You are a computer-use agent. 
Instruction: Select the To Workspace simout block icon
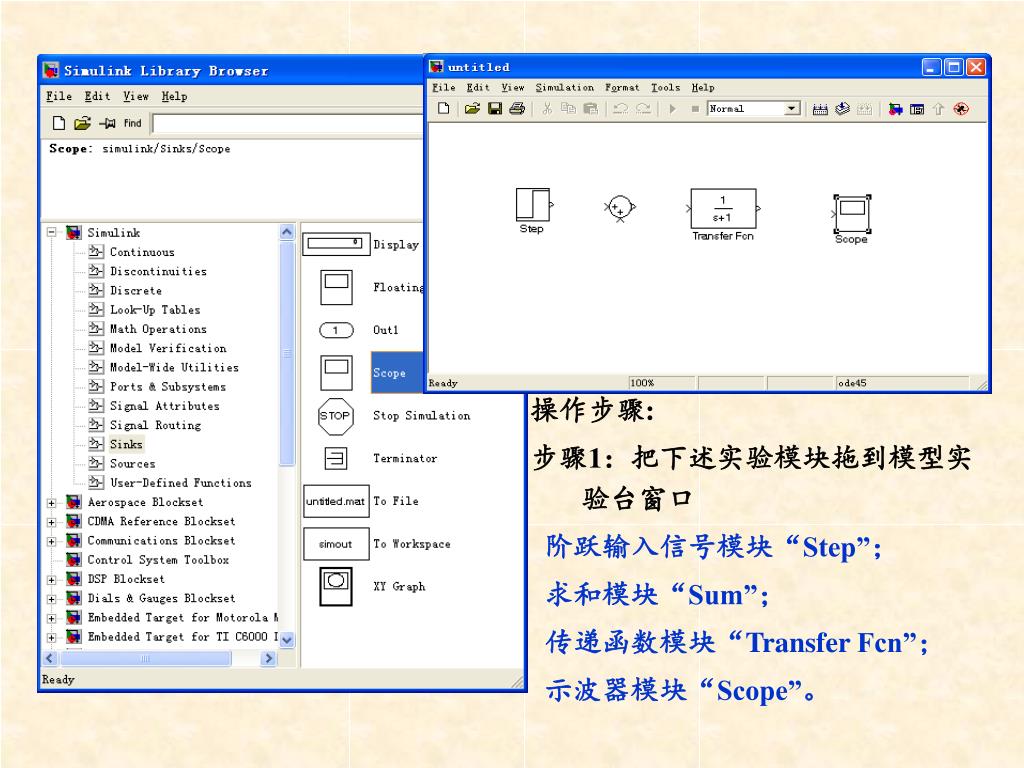(336, 543)
